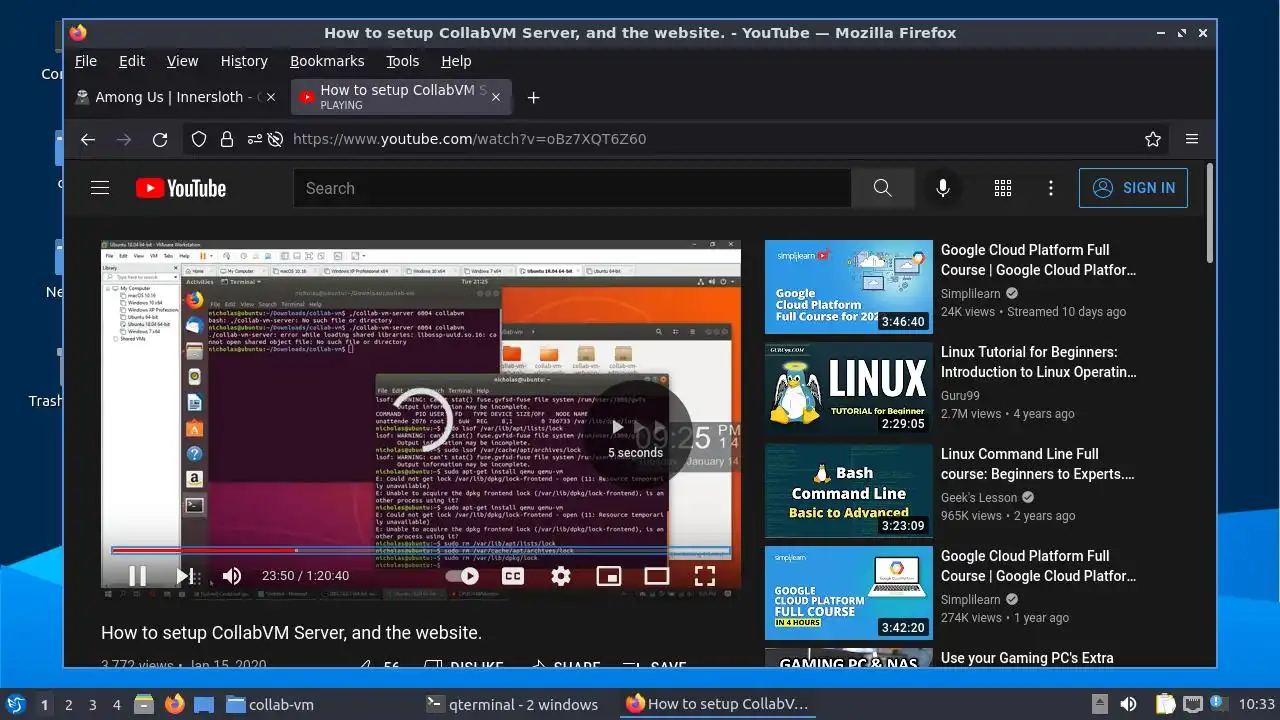Open system volume tray icon
This screenshot has height=720, width=1280.
click(x=1128, y=704)
